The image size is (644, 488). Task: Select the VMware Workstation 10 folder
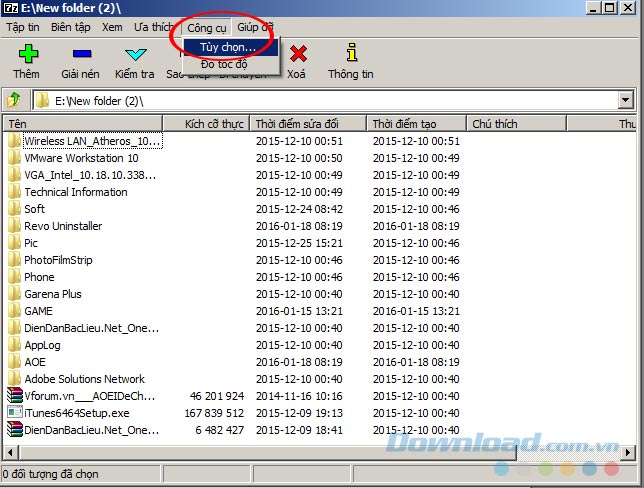tap(81, 158)
